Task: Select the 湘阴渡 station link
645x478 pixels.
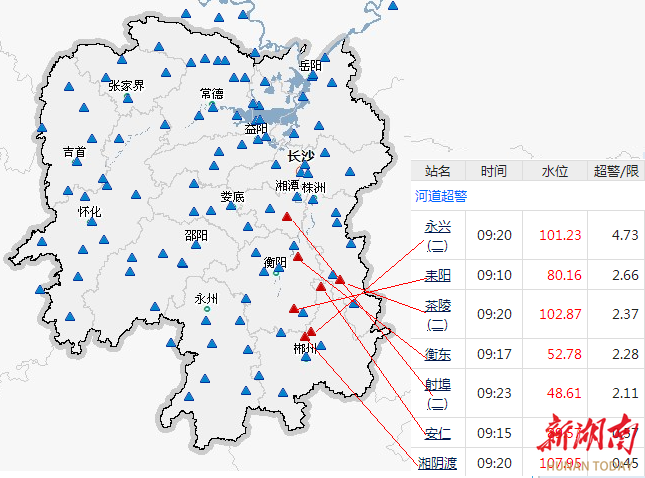Action: [x=438, y=462]
